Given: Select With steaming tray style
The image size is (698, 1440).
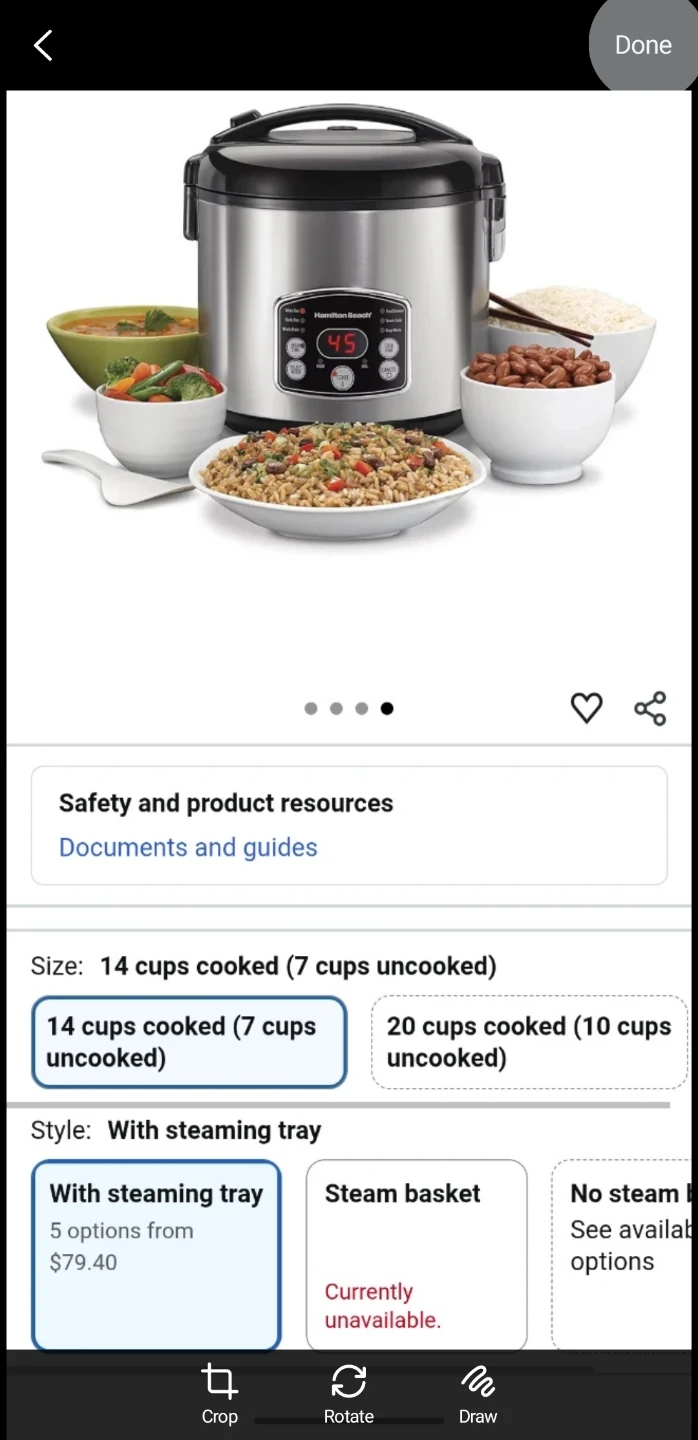Looking at the screenshot, I should [x=156, y=1255].
